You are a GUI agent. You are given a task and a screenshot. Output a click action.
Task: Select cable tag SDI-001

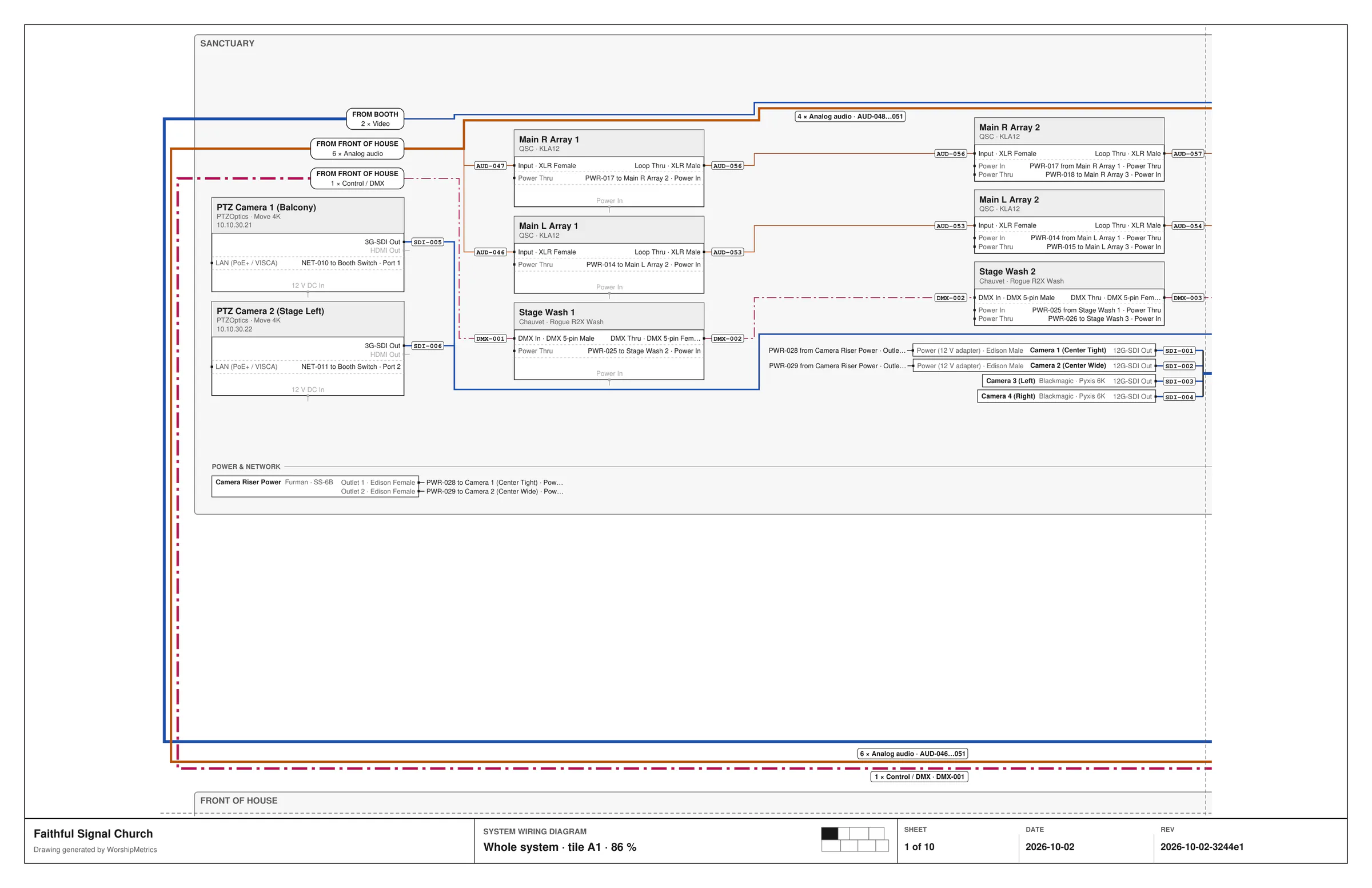coord(1179,351)
